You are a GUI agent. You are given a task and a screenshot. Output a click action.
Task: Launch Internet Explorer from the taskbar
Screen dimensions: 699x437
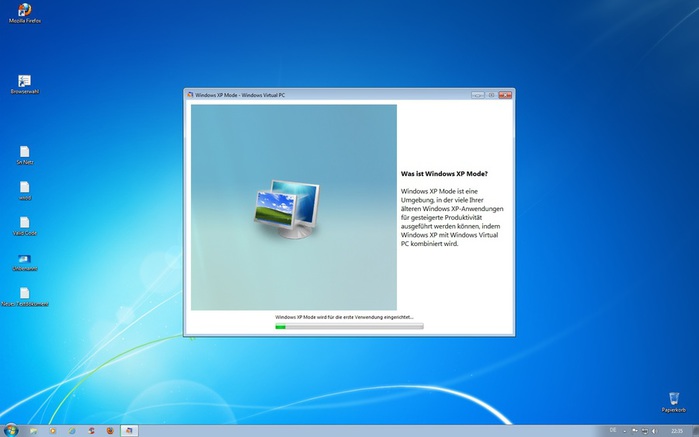coord(72,431)
